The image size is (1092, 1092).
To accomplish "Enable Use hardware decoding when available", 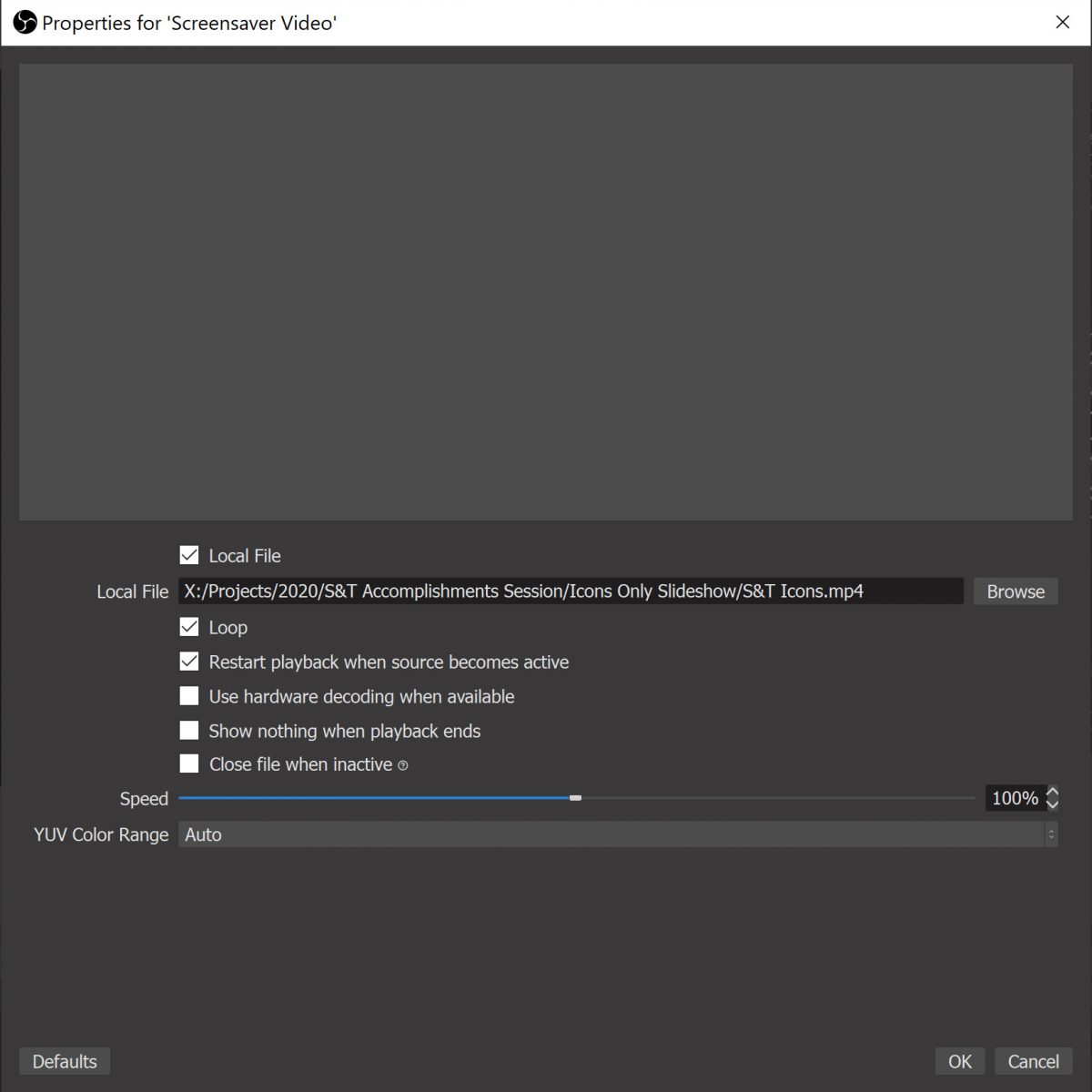I will (188, 695).
